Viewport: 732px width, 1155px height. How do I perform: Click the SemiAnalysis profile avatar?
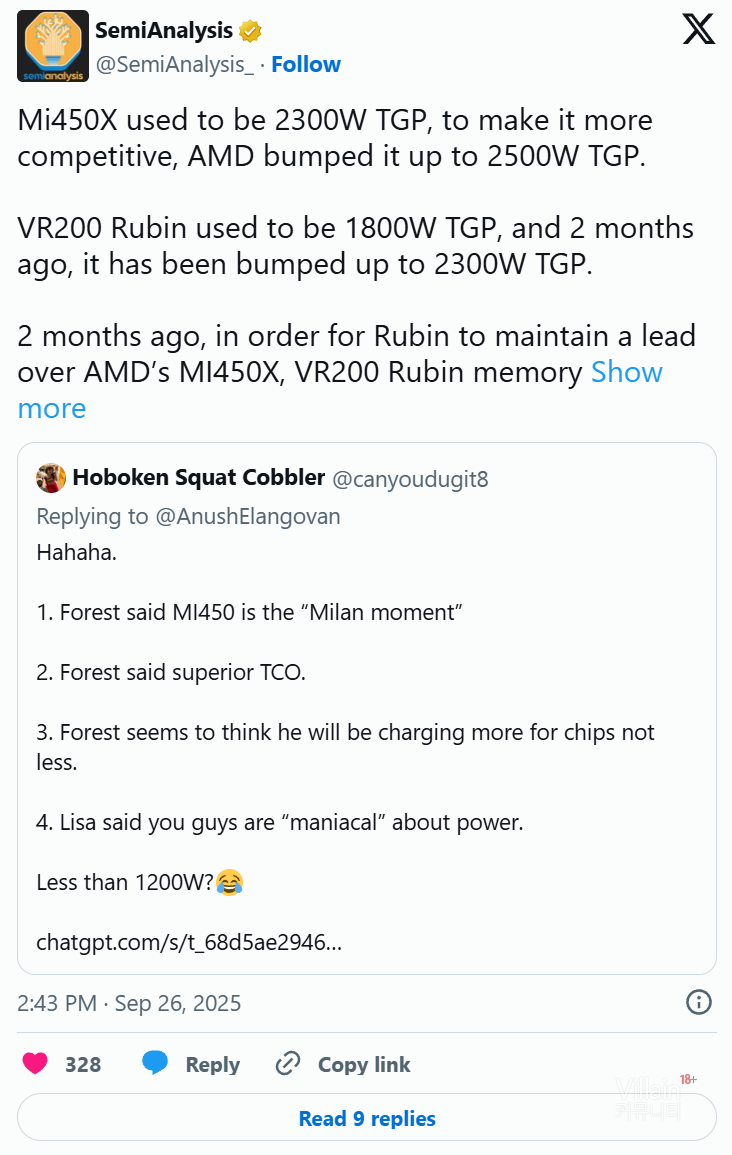pos(50,47)
